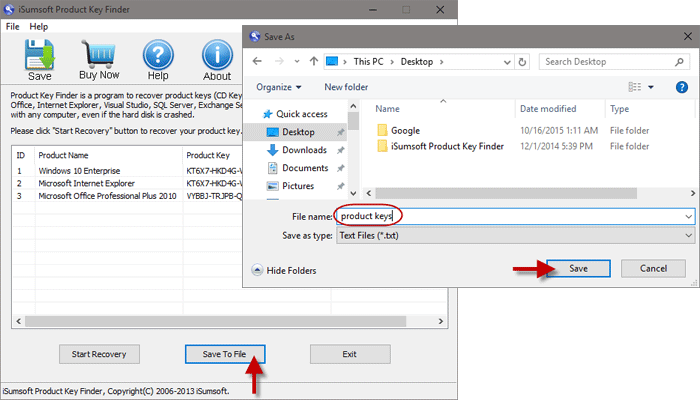The width and height of the screenshot is (700, 400).
Task: Click the Google folder icon
Action: tap(382, 130)
